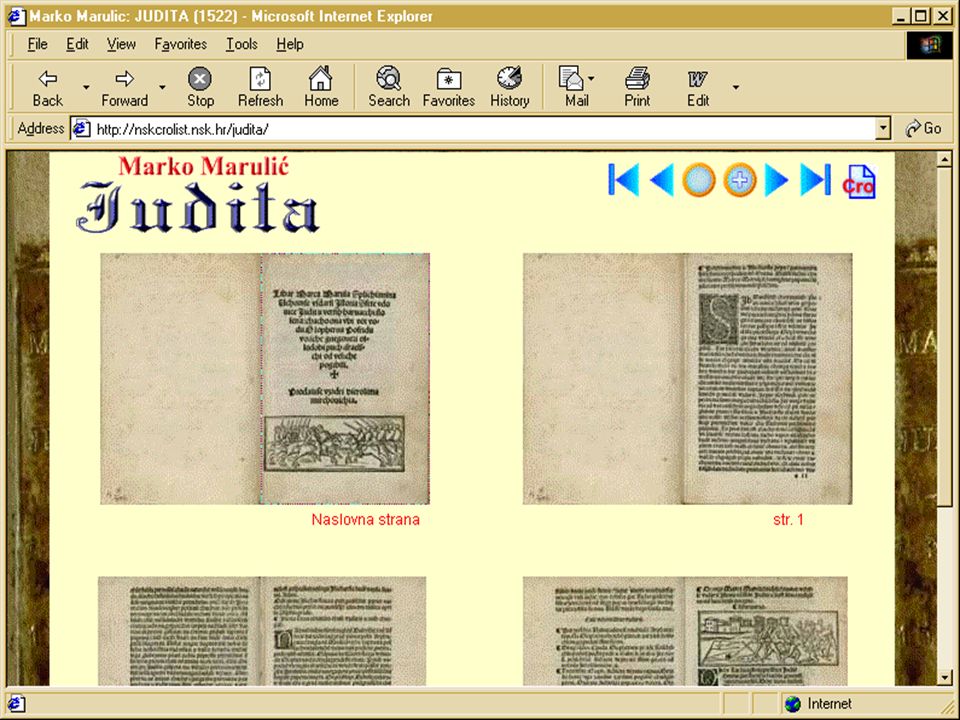The image size is (960, 720).
Task: Print the current page
Action: (637, 88)
